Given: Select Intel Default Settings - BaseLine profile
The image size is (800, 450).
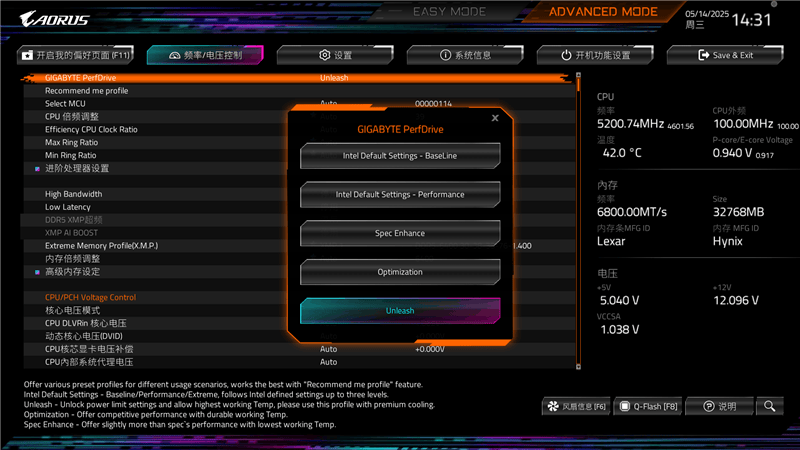Looking at the screenshot, I should [400, 156].
